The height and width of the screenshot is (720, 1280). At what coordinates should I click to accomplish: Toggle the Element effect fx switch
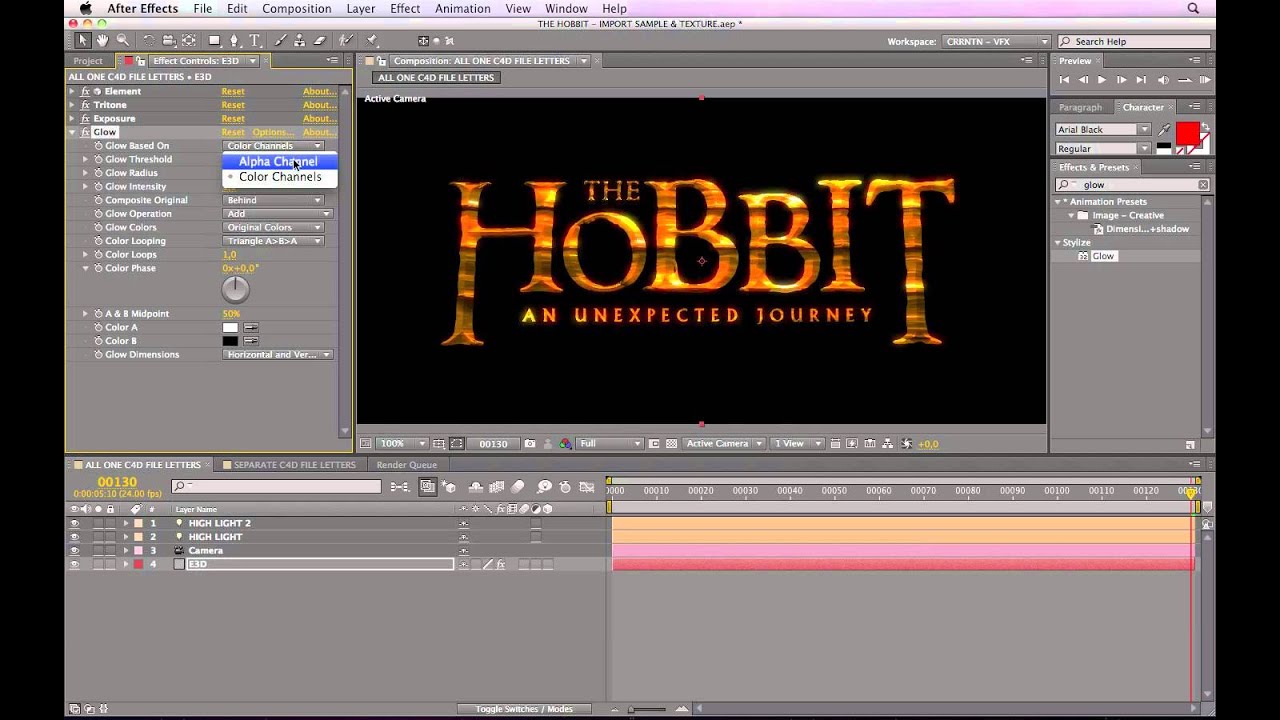tap(85, 91)
